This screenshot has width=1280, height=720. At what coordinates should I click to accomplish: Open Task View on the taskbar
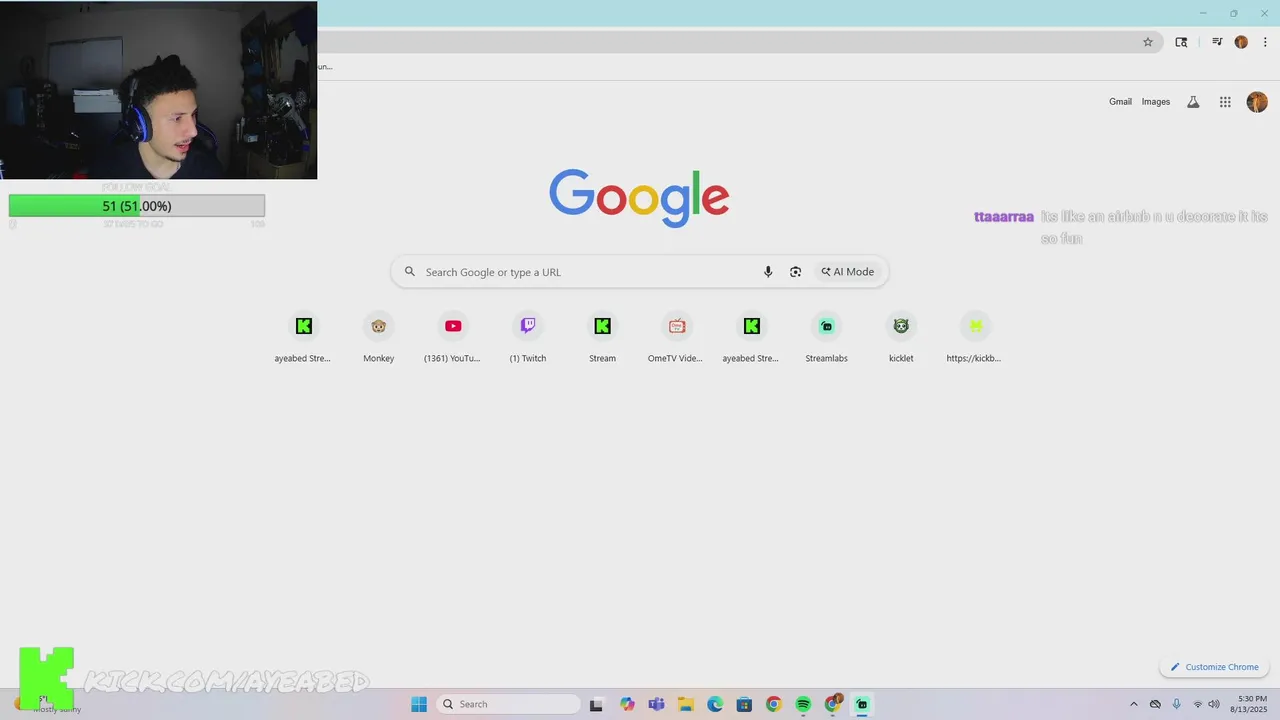(596, 704)
